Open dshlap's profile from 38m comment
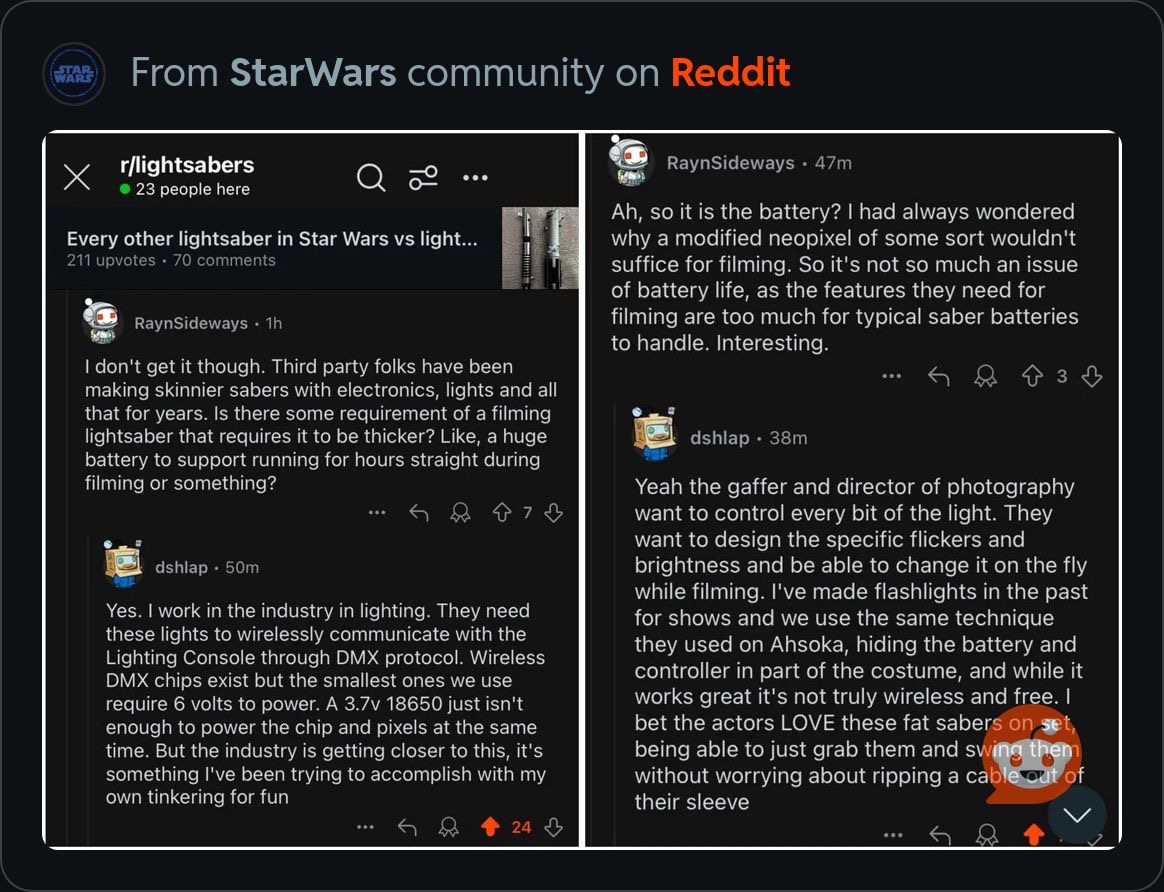 pyautogui.click(x=719, y=438)
